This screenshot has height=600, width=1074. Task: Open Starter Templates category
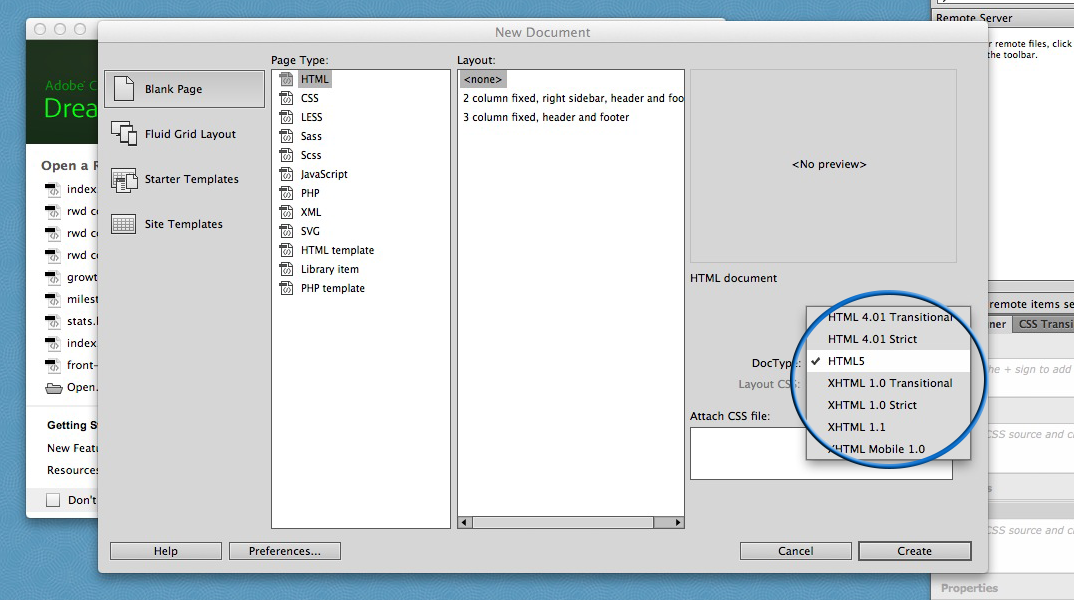click(x=175, y=179)
